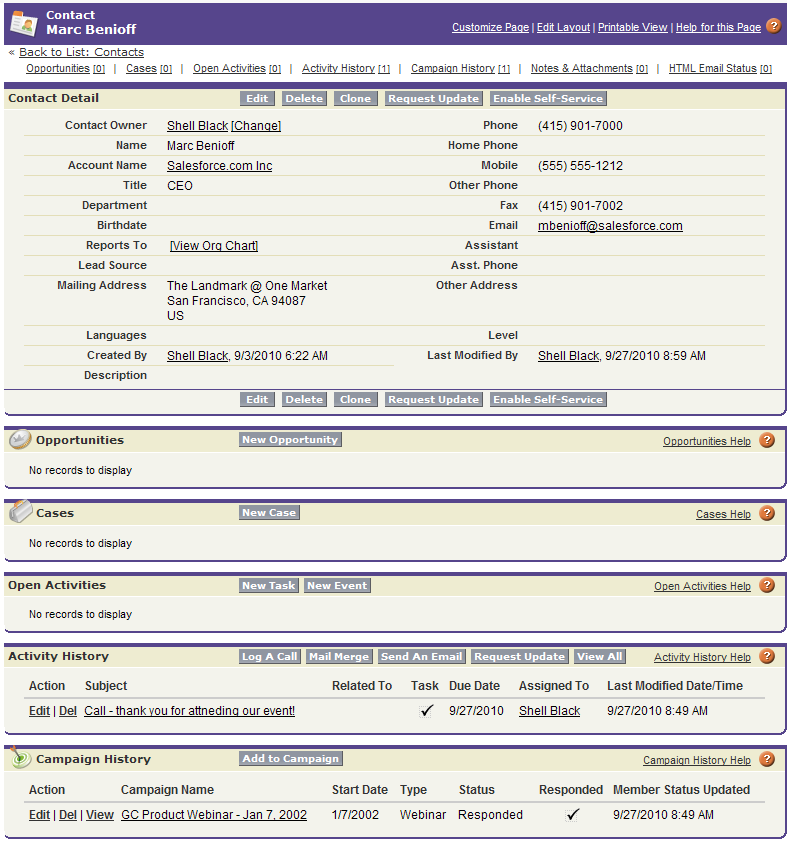This screenshot has height=844, width=787.
Task: Jump to the Opportunities [0] related list link
Action: [66, 68]
